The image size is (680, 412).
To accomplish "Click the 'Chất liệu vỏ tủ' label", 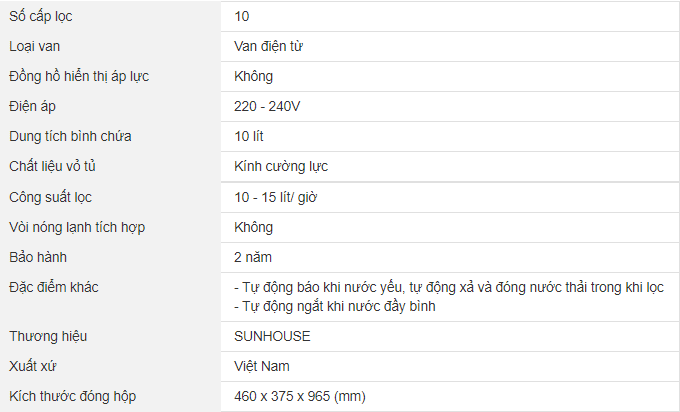I will point(56,166).
